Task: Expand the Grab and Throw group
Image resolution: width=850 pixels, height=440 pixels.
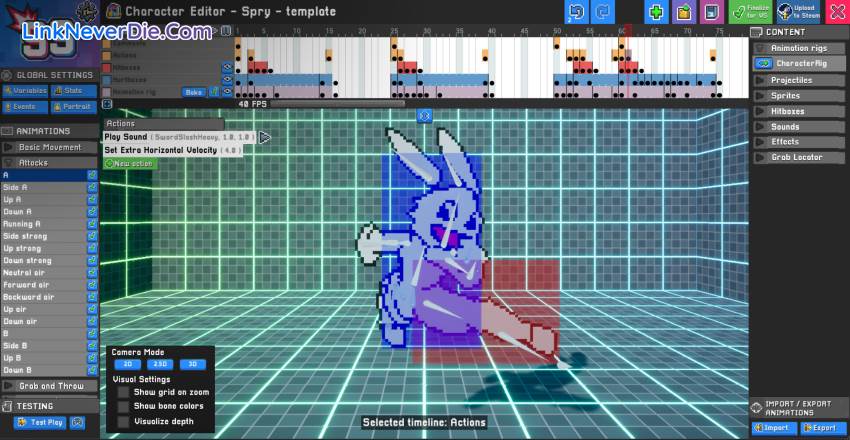Action: 50,385
